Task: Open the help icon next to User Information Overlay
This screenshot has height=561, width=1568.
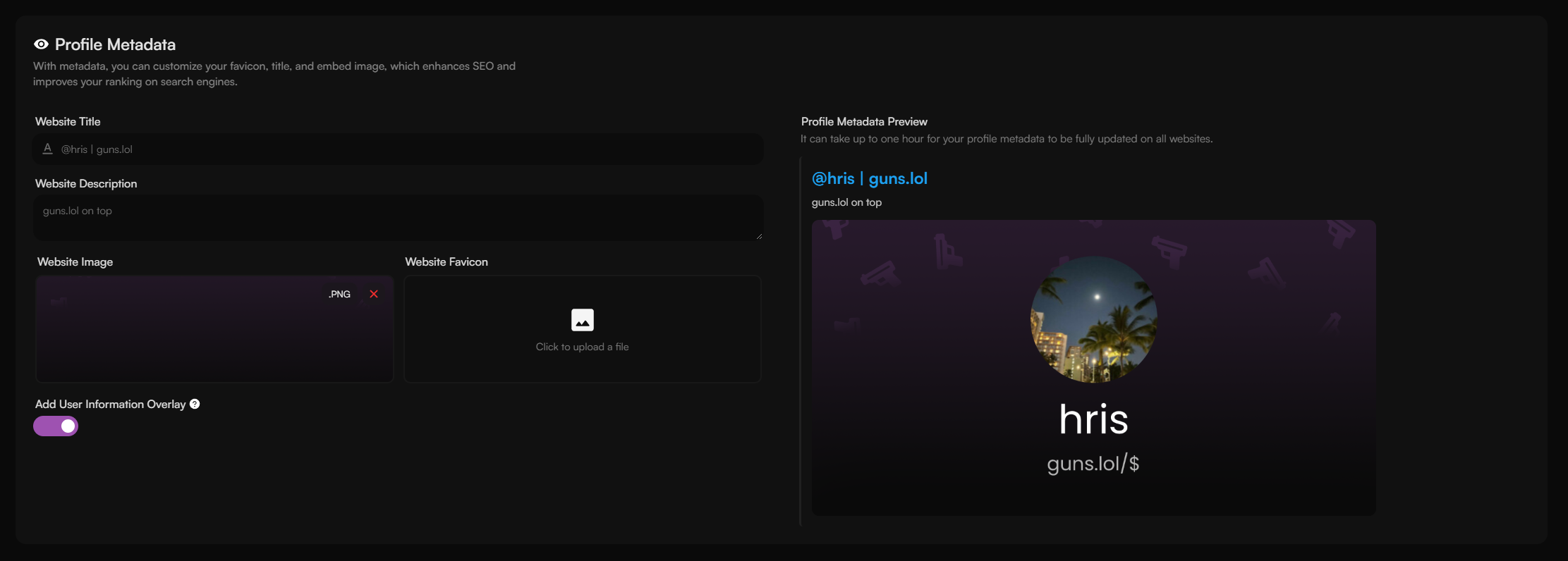Action: 195,404
